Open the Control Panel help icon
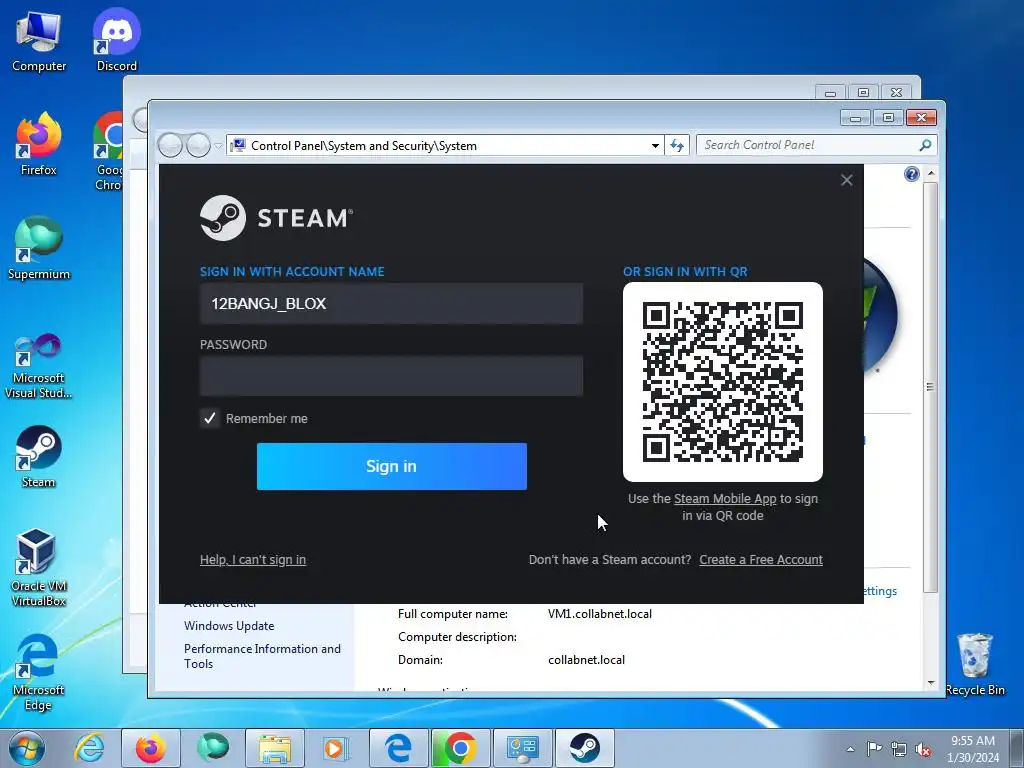1024x768 pixels. [x=912, y=174]
